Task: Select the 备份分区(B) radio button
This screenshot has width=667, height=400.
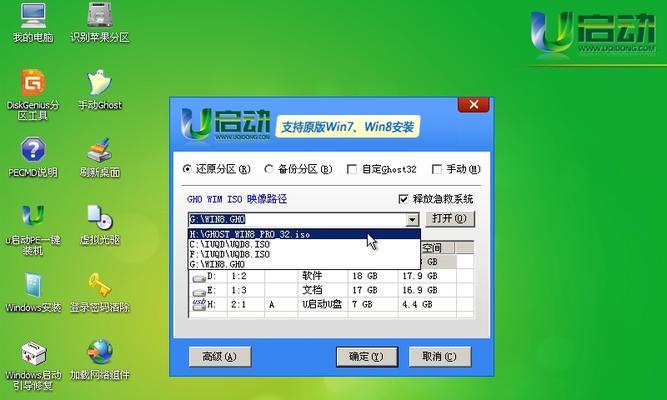Action: (x=268, y=169)
